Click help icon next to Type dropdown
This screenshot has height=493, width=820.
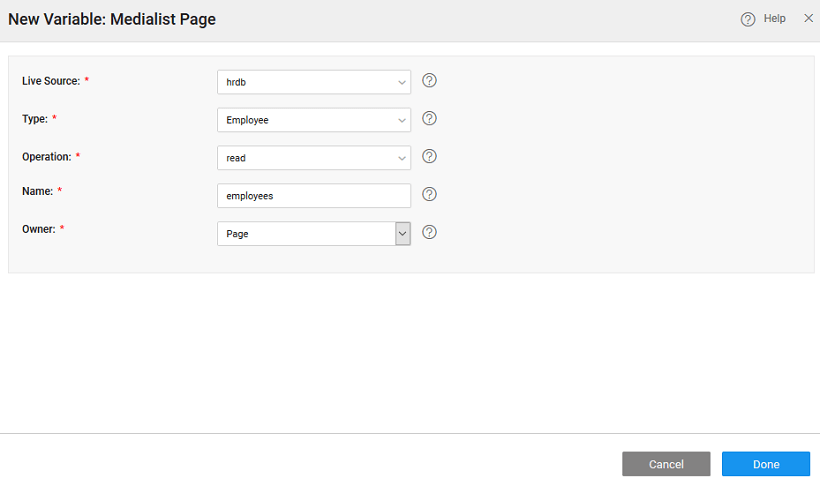[429, 119]
